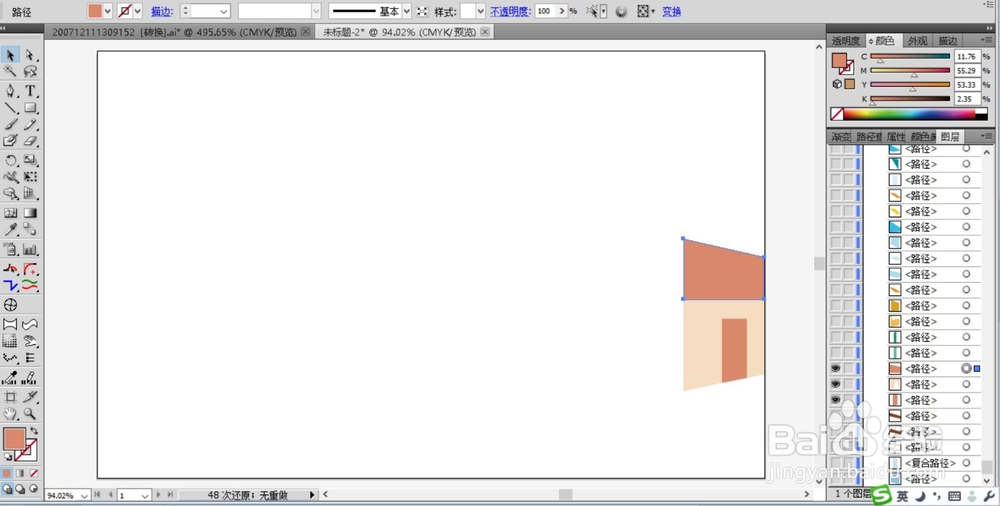
Task: Select the Gradient tool in toolbox
Action: click(x=30, y=213)
